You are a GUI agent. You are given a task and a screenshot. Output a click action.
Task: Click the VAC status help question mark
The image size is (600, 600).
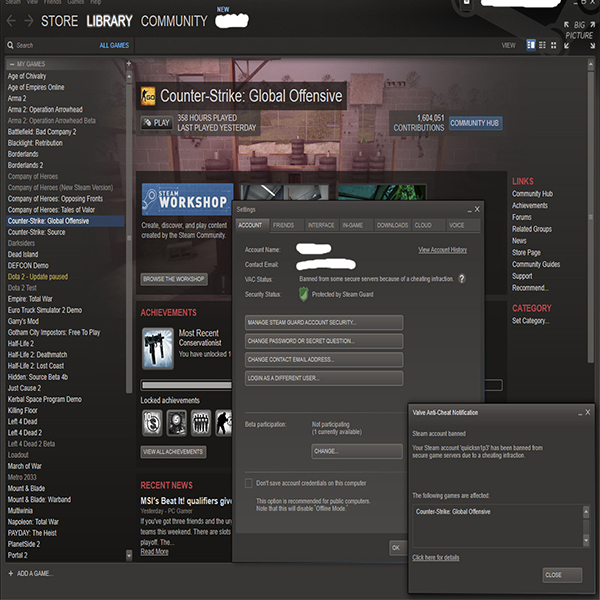pyautogui.click(x=462, y=279)
